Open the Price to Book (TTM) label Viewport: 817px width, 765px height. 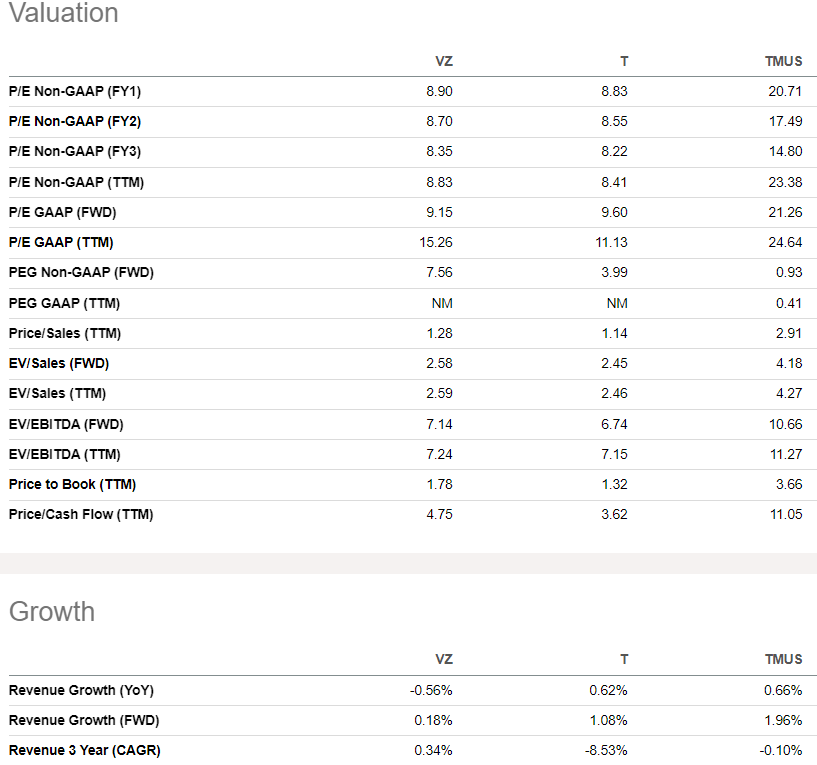click(x=72, y=484)
